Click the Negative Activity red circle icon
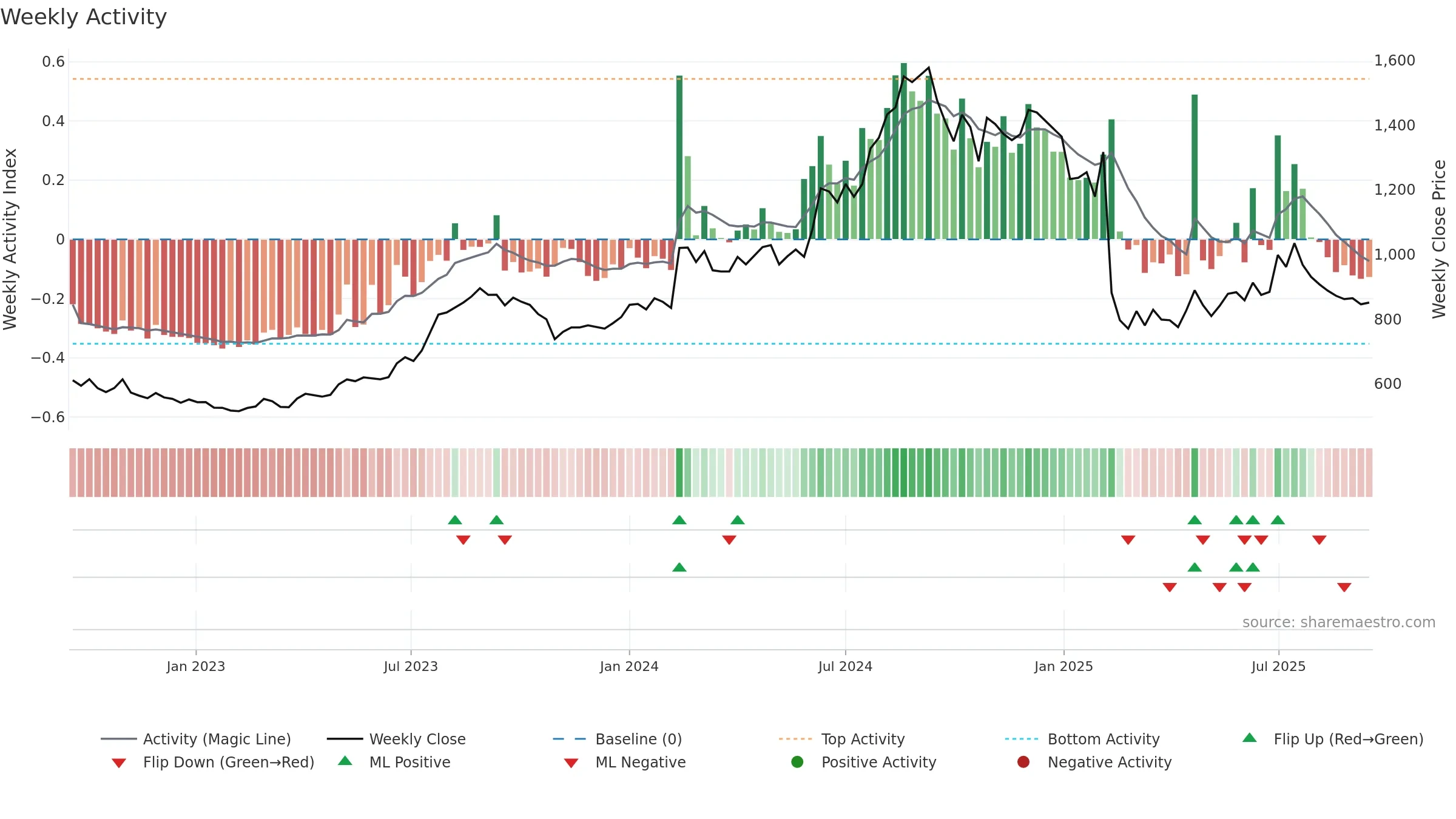This screenshot has width=1456, height=819. tap(1023, 761)
